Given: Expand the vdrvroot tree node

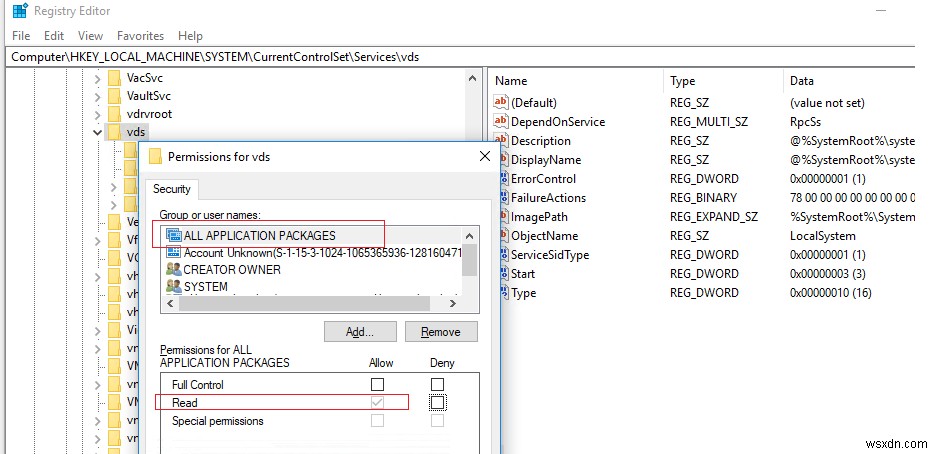Looking at the screenshot, I should [x=98, y=114].
